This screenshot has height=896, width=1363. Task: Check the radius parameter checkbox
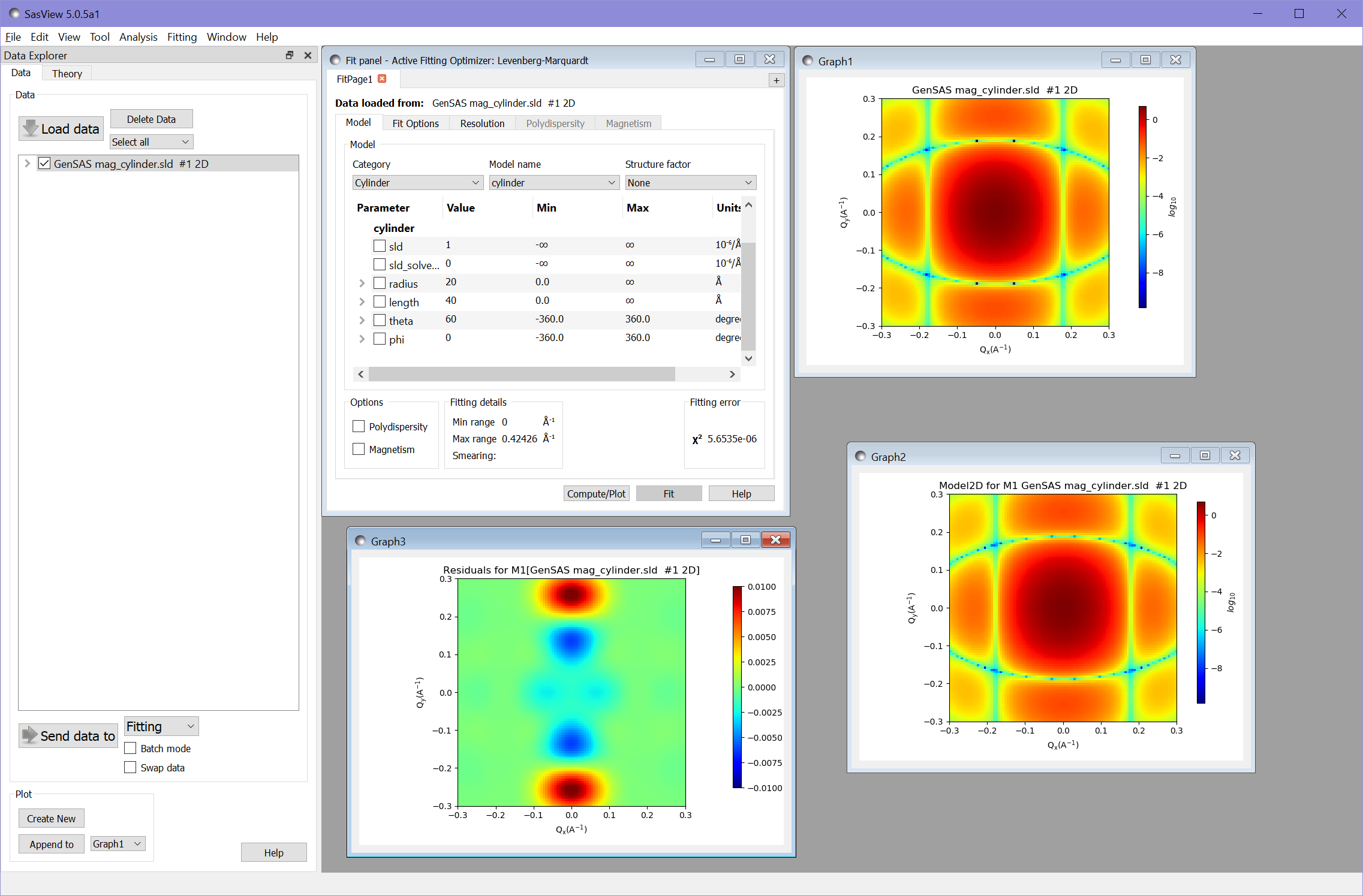pos(379,283)
